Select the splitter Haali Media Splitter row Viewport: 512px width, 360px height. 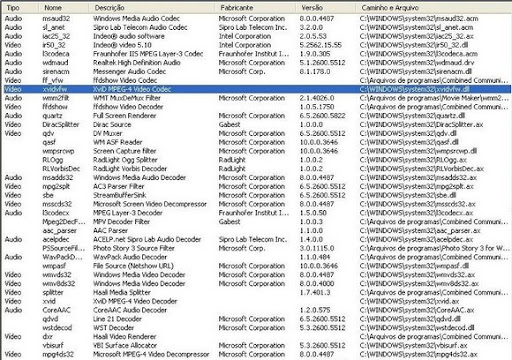[257, 292]
